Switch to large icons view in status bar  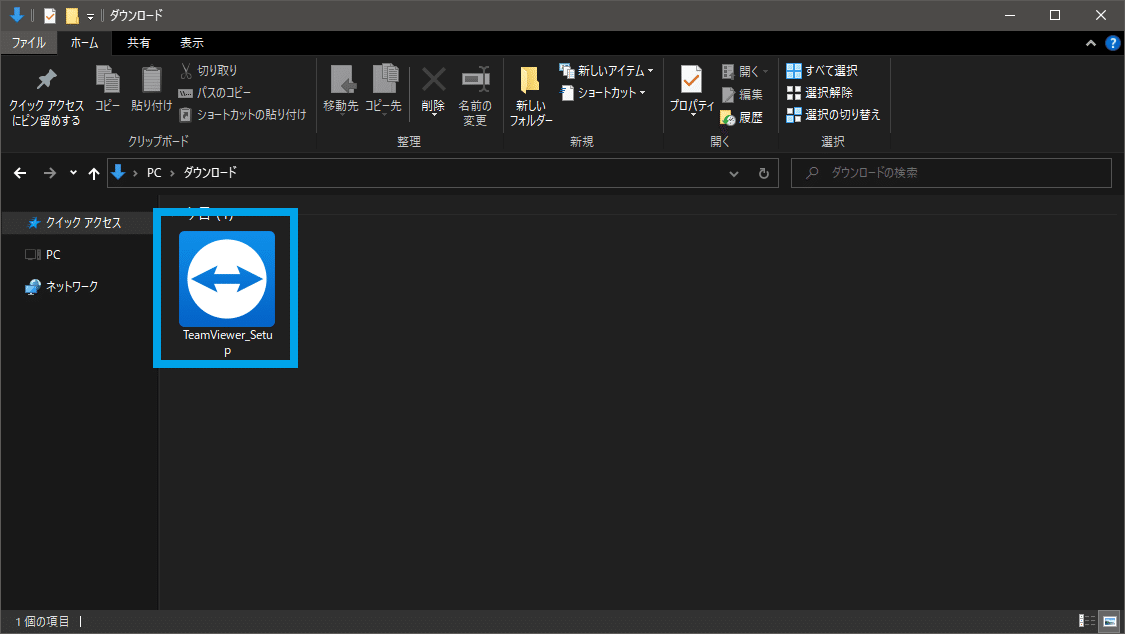[1110, 621]
